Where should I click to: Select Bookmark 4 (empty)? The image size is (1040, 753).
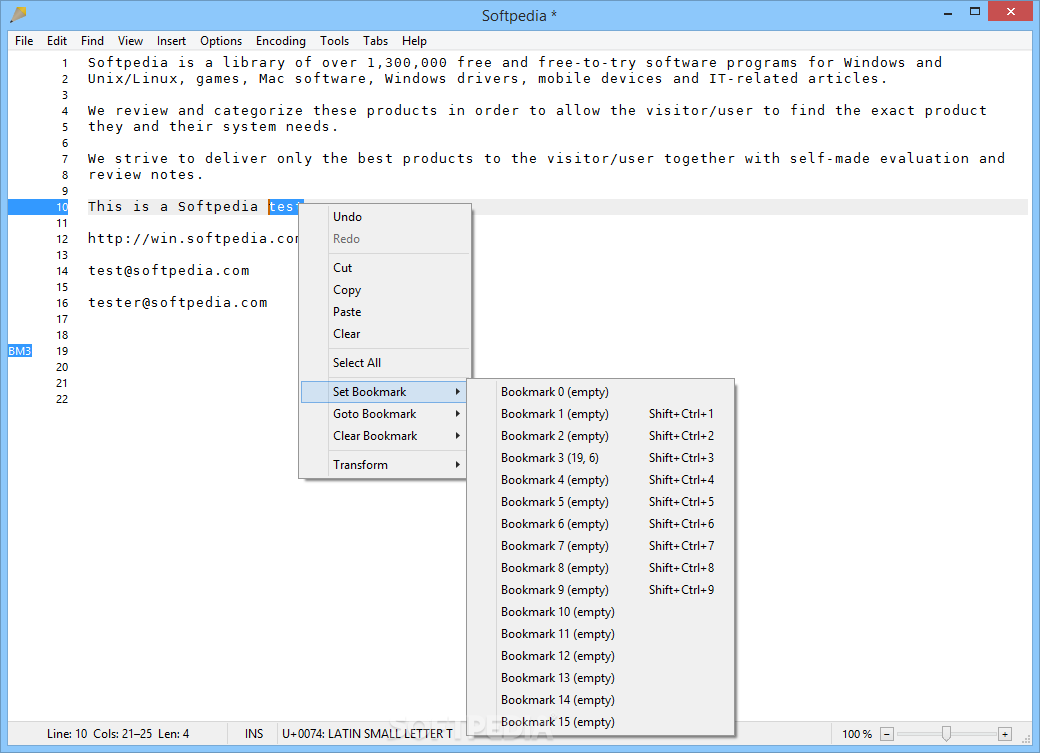tap(601, 480)
